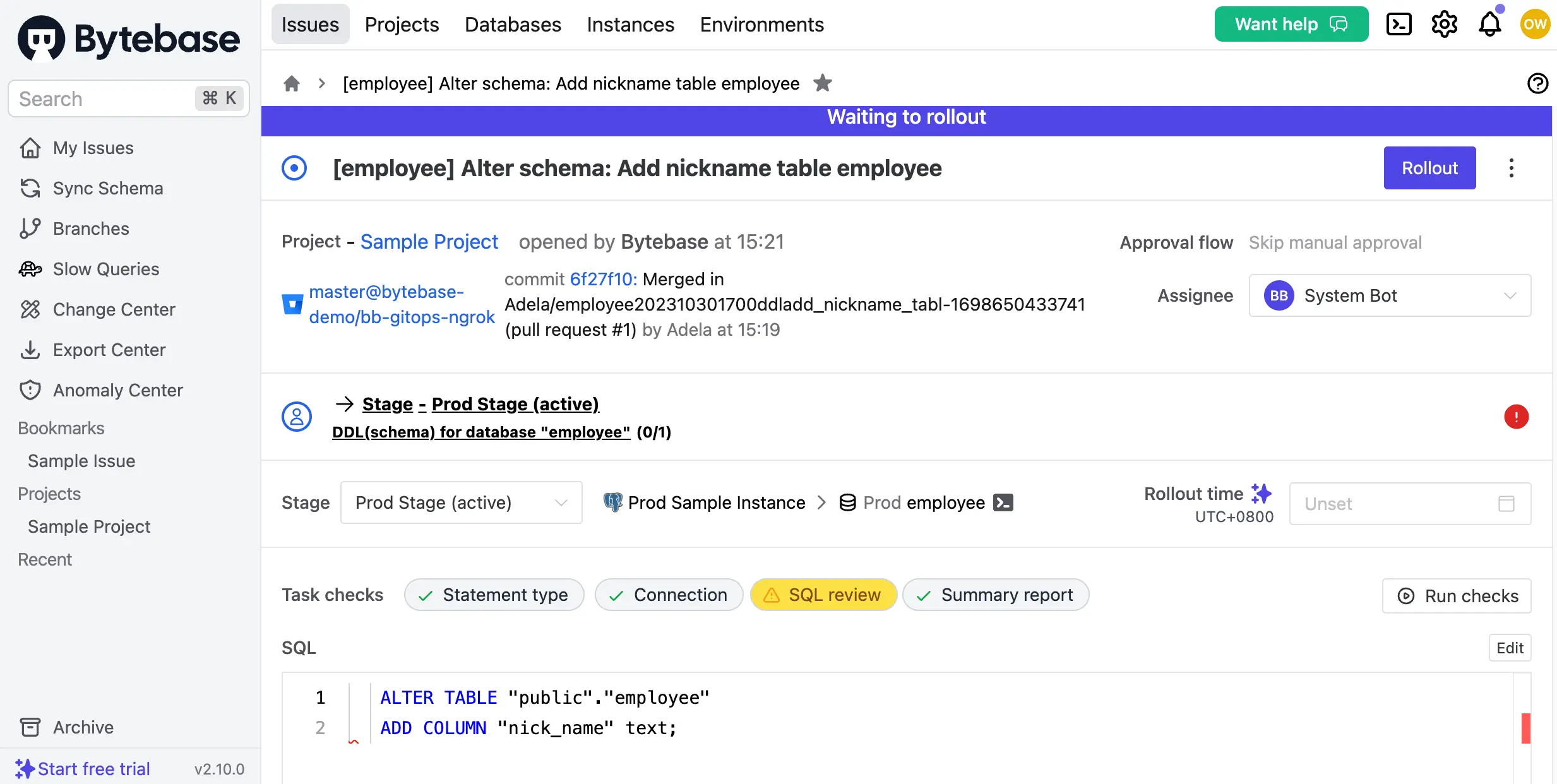Image resolution: width=1557 pixels, height=784 pixels.
Task: Click the red marker in editor scrollbar
Action: (1525, 728)
